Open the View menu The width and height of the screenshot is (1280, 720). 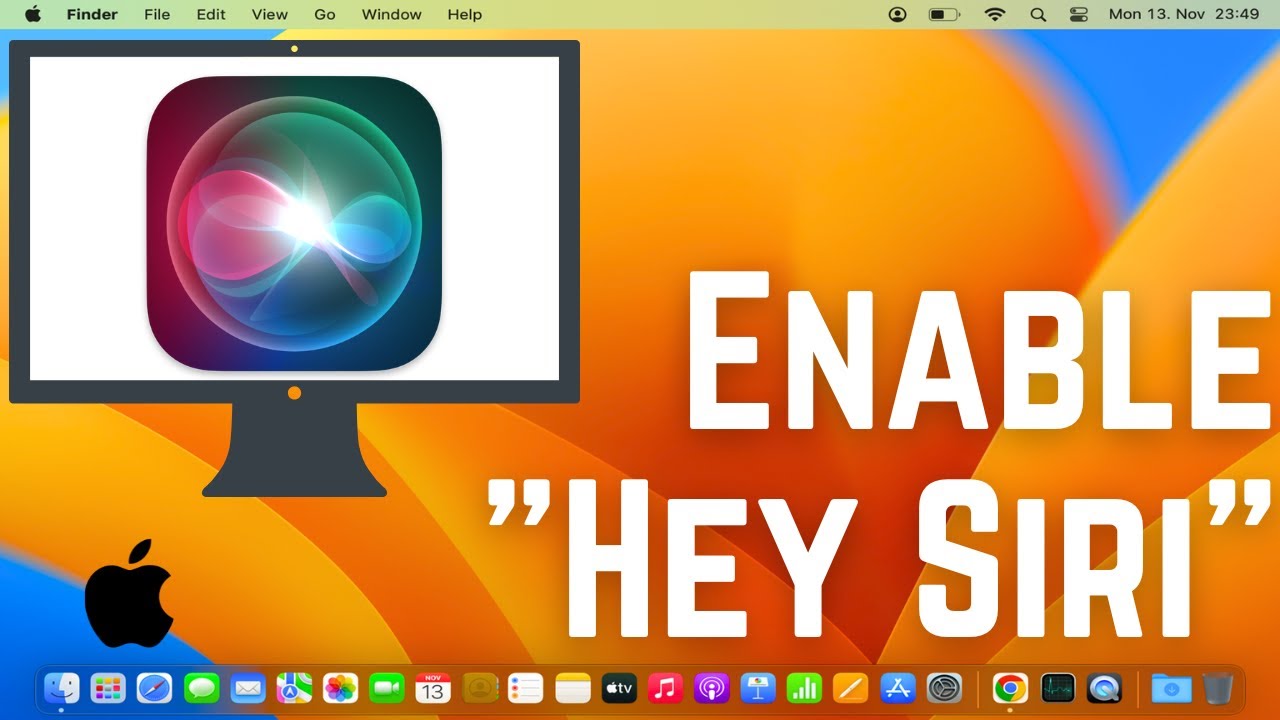point(270,14)
